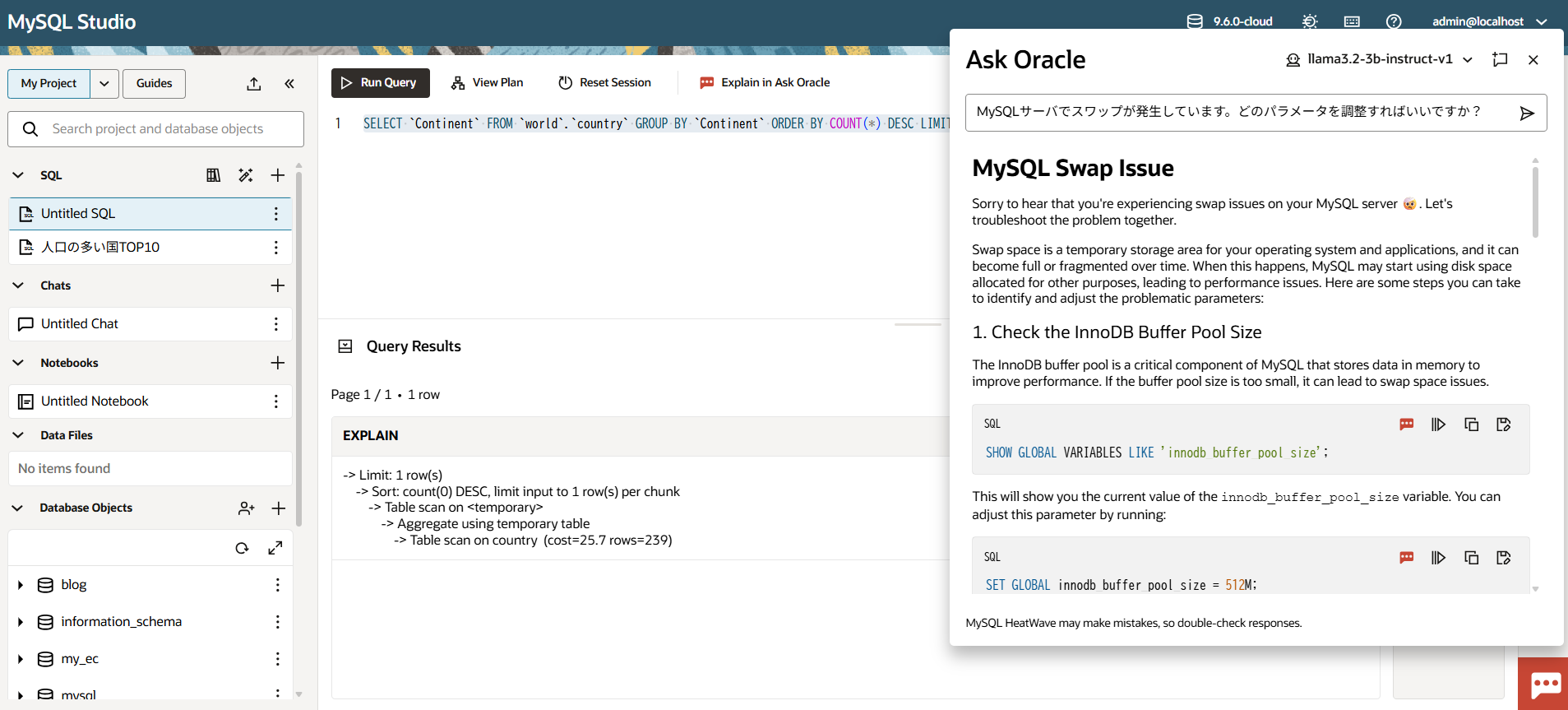This screenshot has height=710, width=1568.
Task: Open the floating chat bubble button
Action: pyautogui.click(x=1544, y=684)
